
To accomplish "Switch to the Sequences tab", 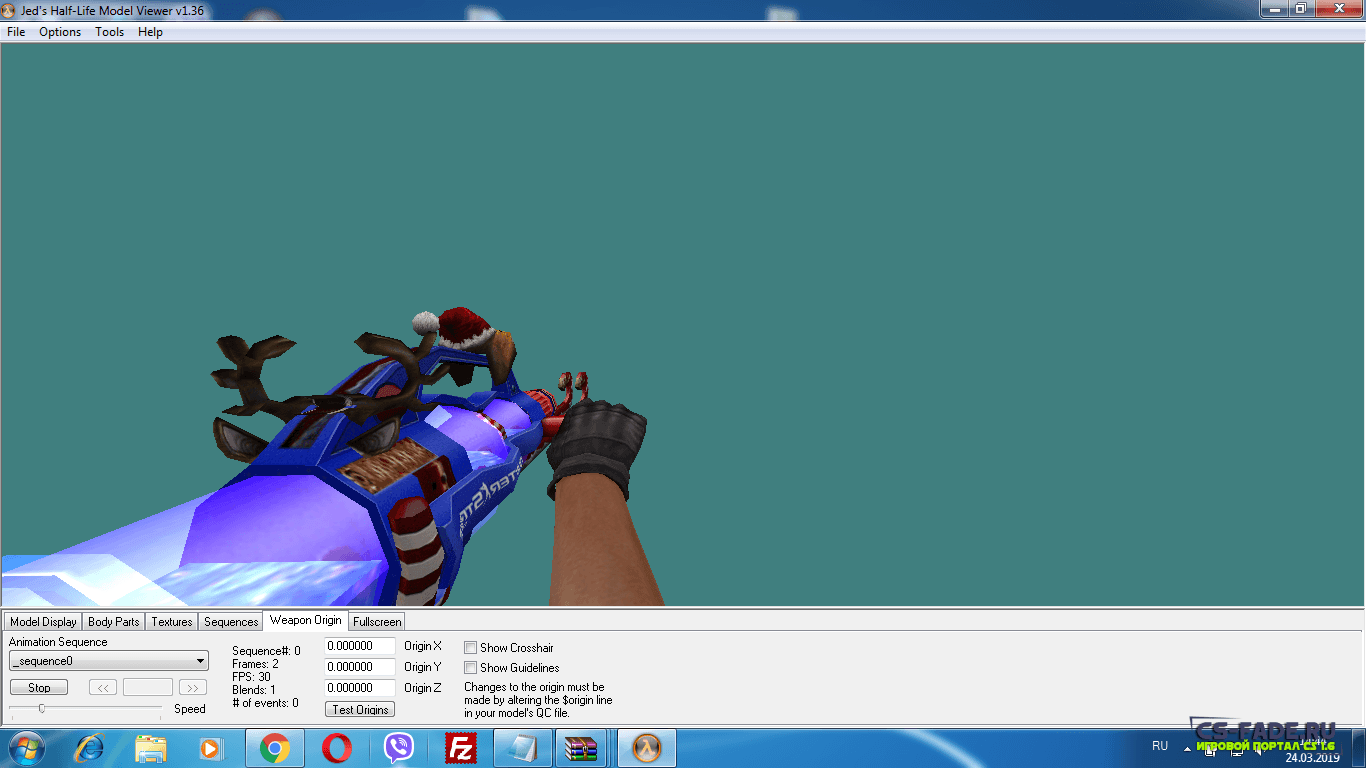I will click(231, 622).
